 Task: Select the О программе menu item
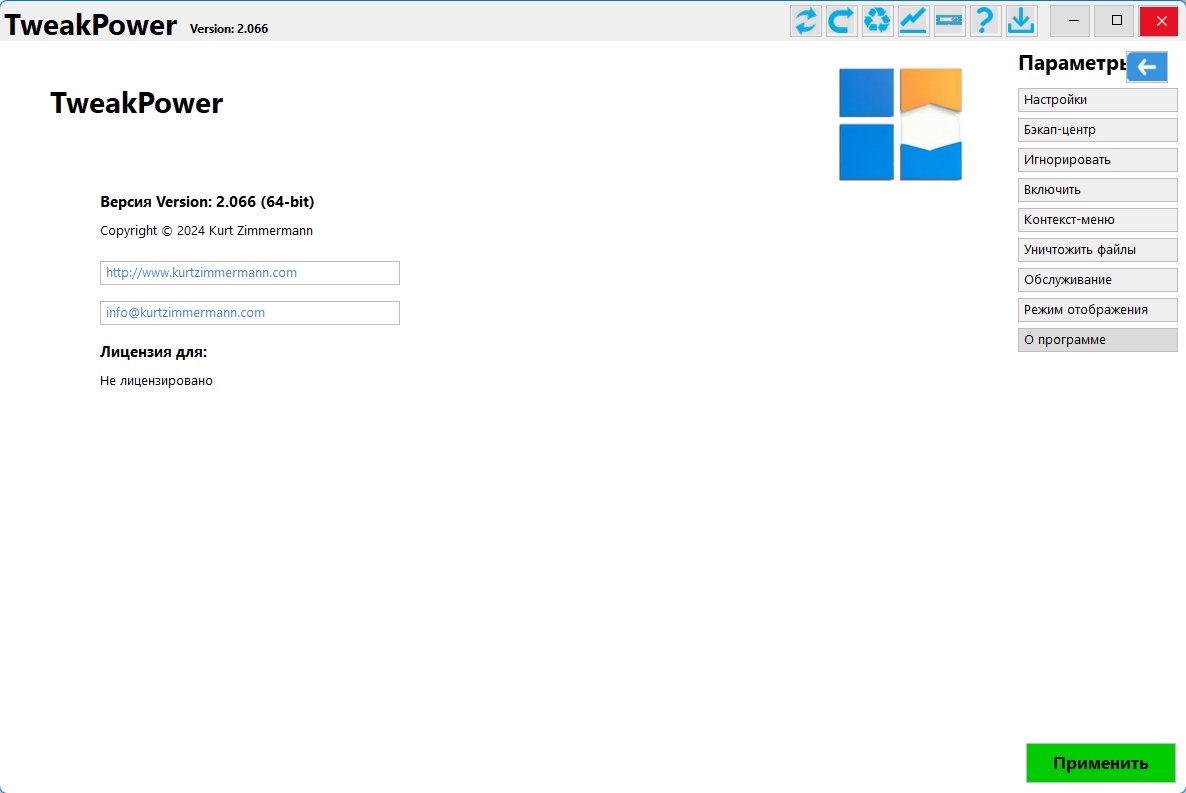(x=1098, y=340)
